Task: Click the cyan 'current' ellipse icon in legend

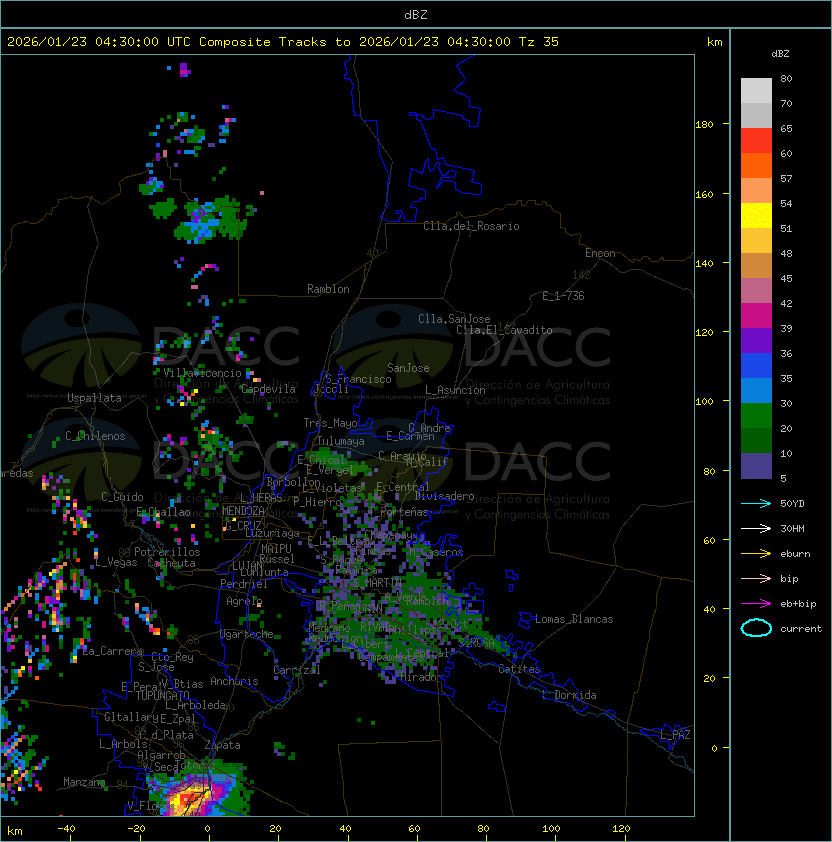Action: click(x=756, y=628)
